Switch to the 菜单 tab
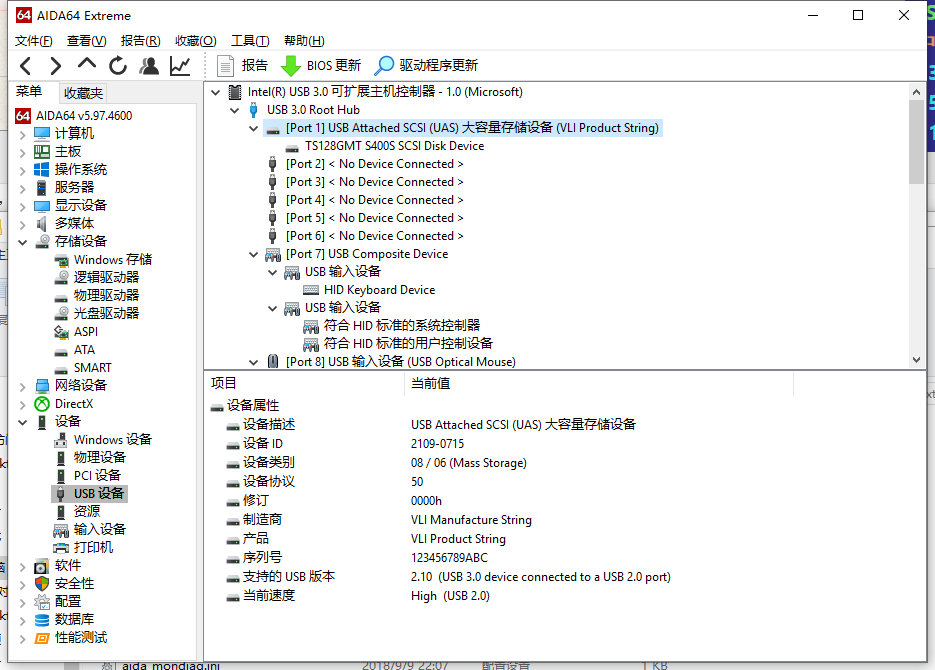The height and width of the screenshot is (670, 935). (29, 91)
